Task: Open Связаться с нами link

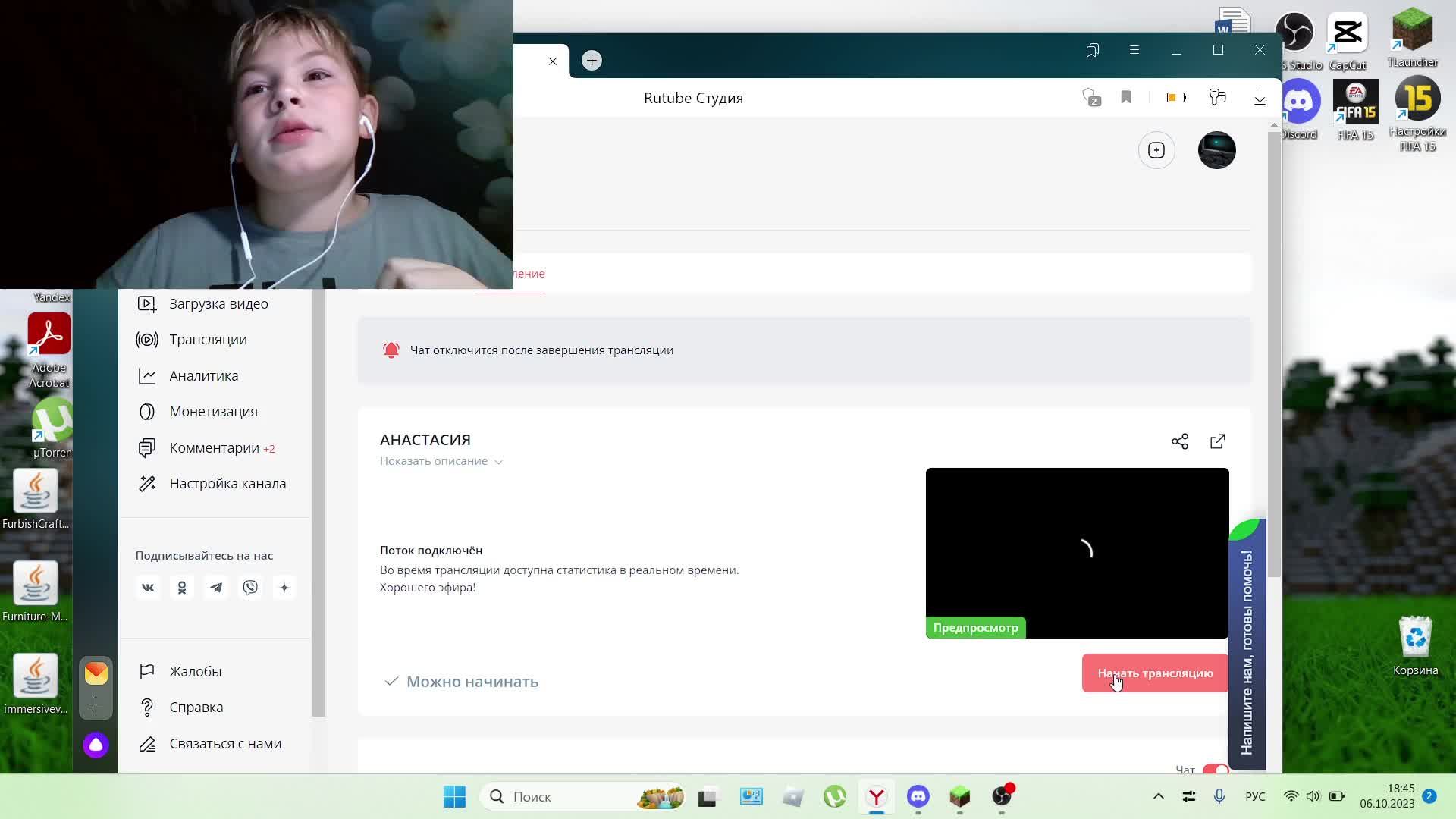Action: point(225,744)
